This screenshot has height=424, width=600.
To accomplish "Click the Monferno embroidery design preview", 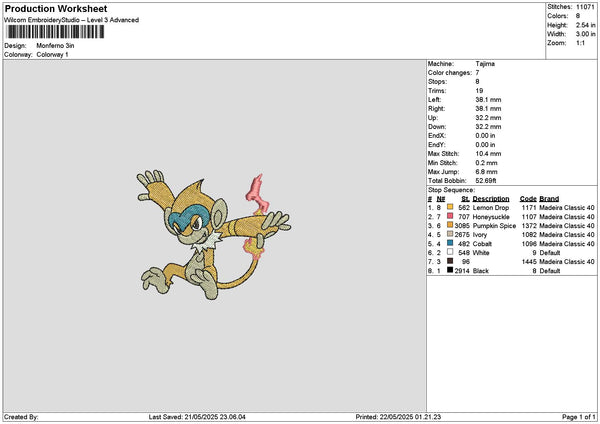I will (x=214, y=236).
